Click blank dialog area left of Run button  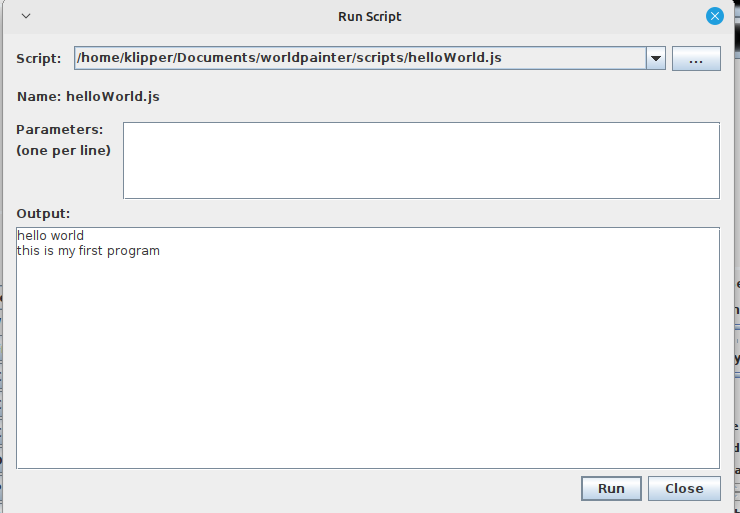point(300,488)
